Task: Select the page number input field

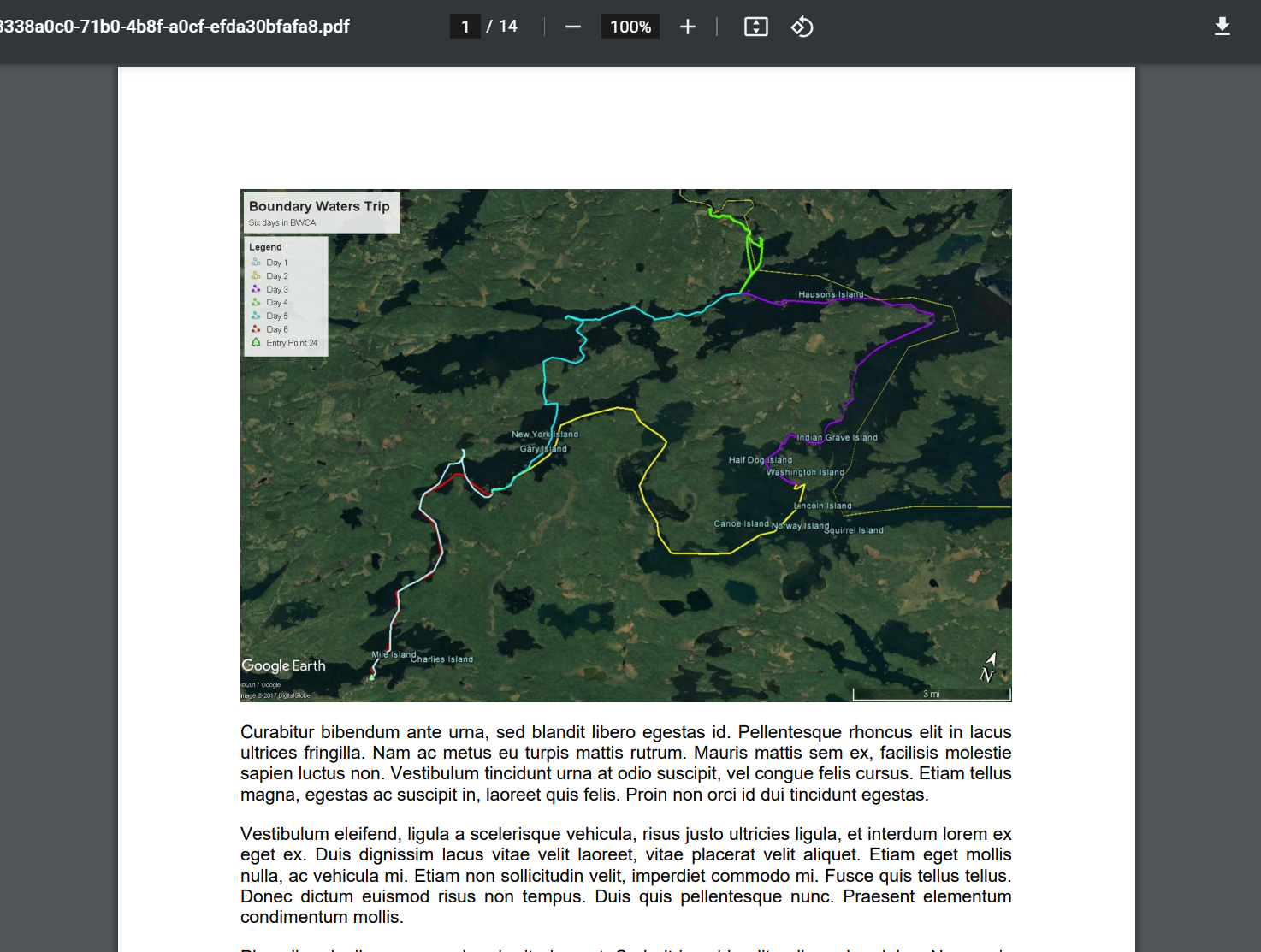Action: [x=465, y=27]
